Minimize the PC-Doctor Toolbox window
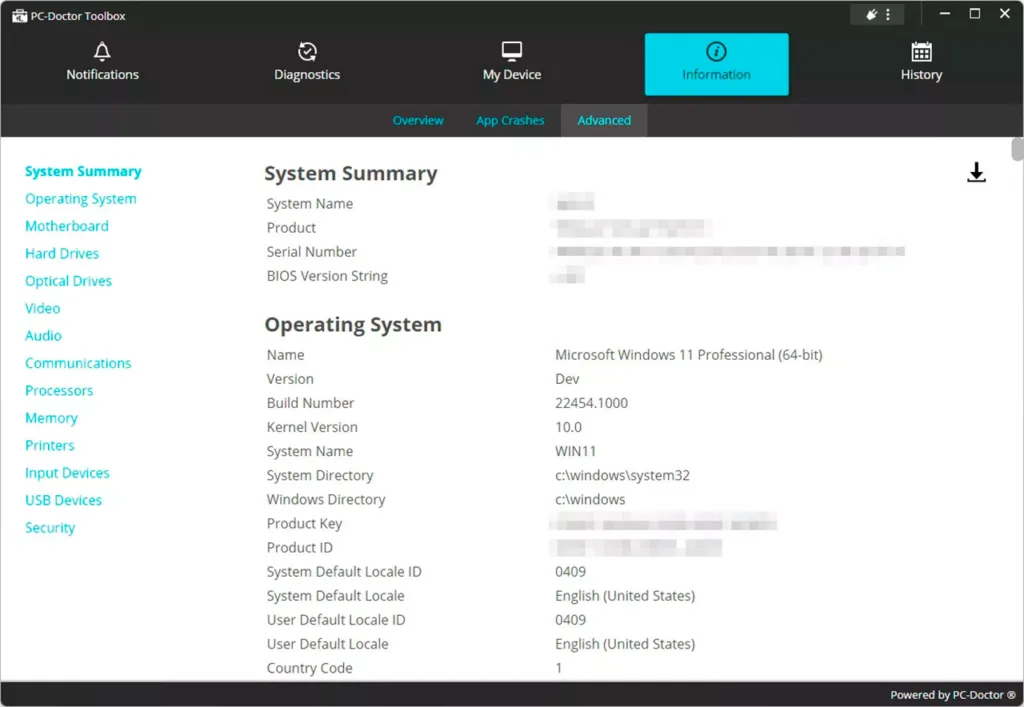 click(x=944, y=14)
